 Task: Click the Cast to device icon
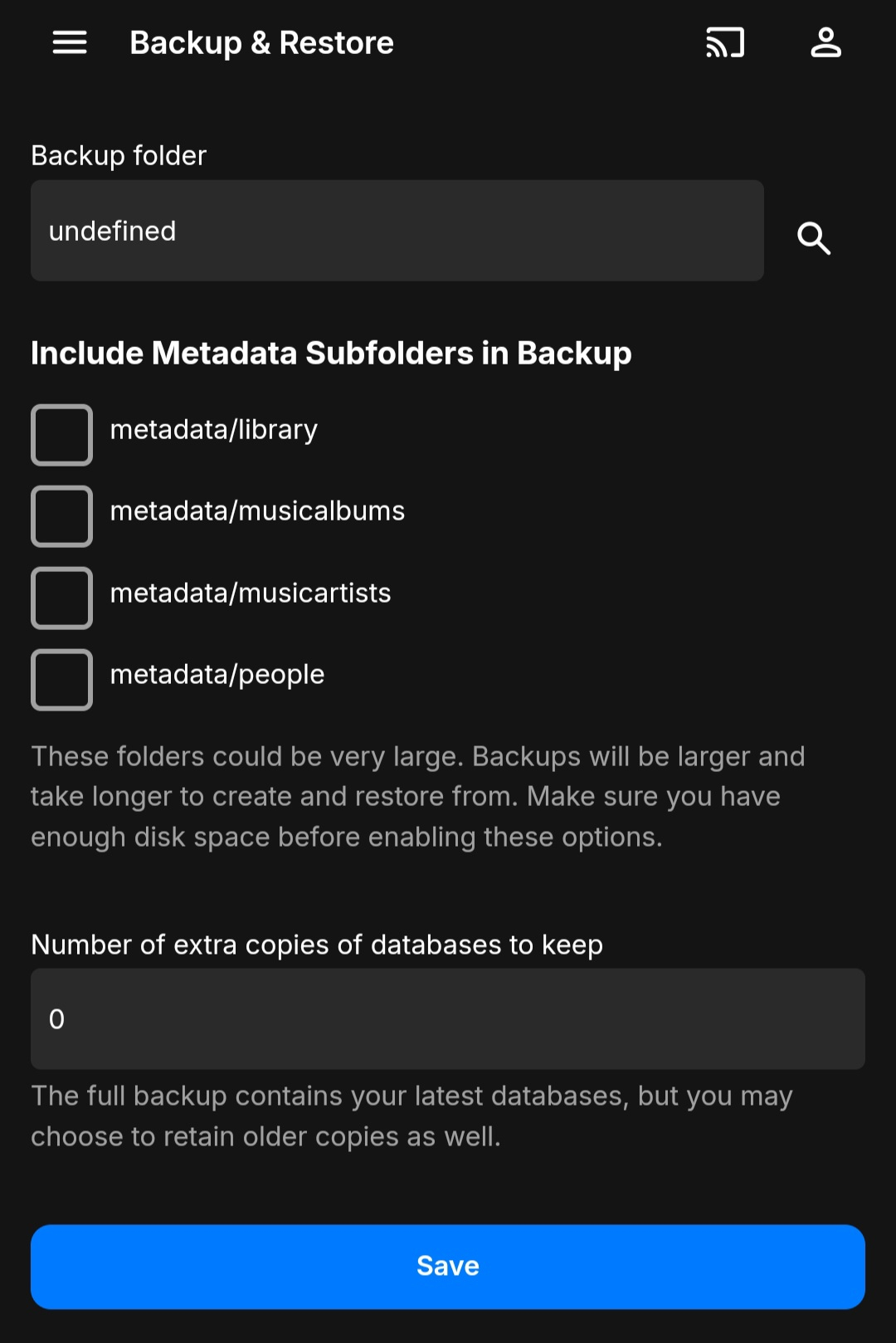724,42
